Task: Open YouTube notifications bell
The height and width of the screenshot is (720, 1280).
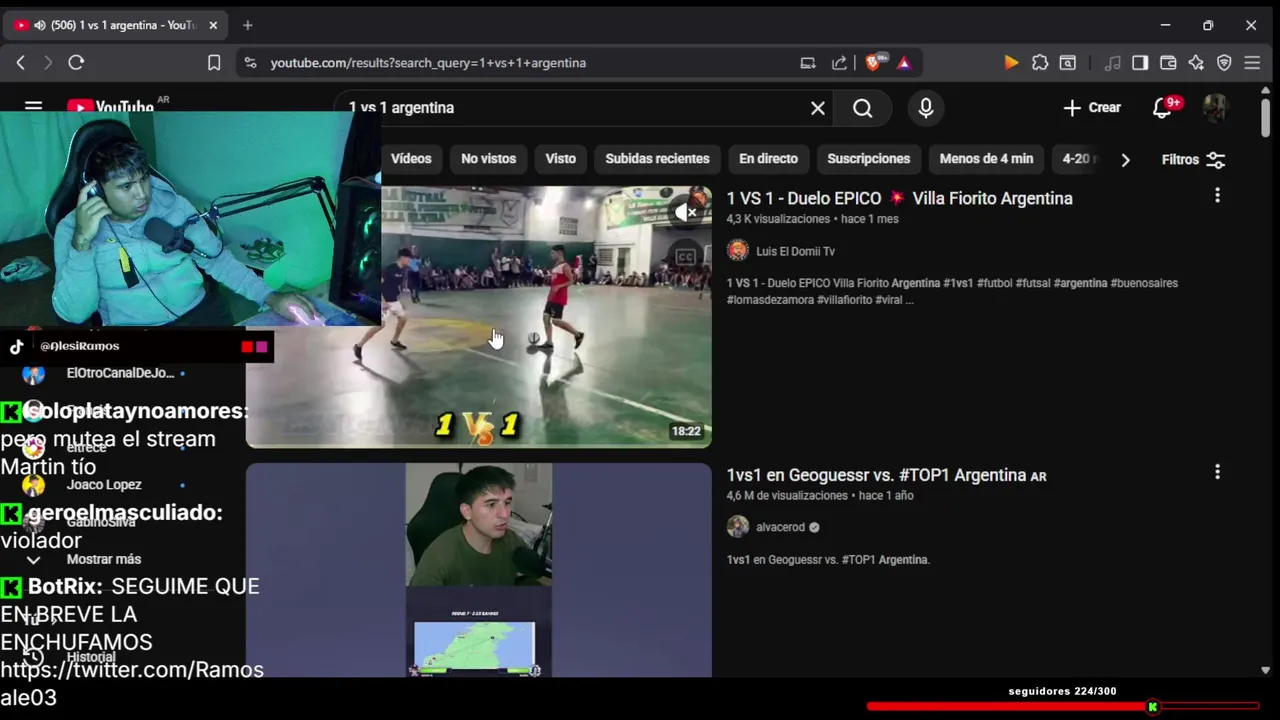Action: click(x=1162, y=108)
